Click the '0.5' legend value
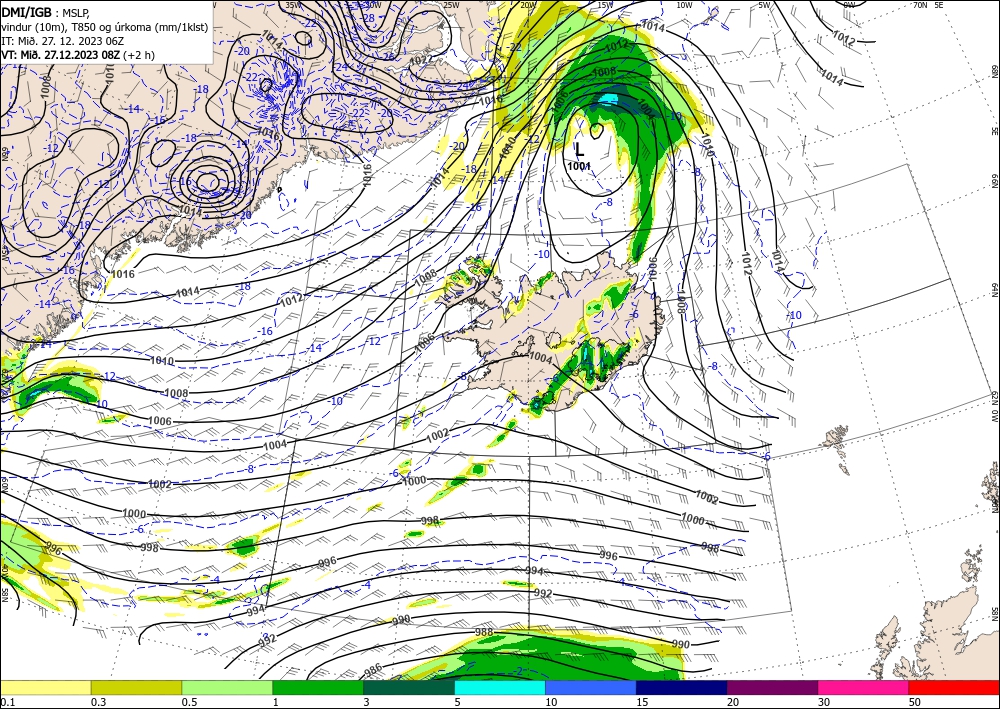 pyautogui.click(x=189, y=702)
